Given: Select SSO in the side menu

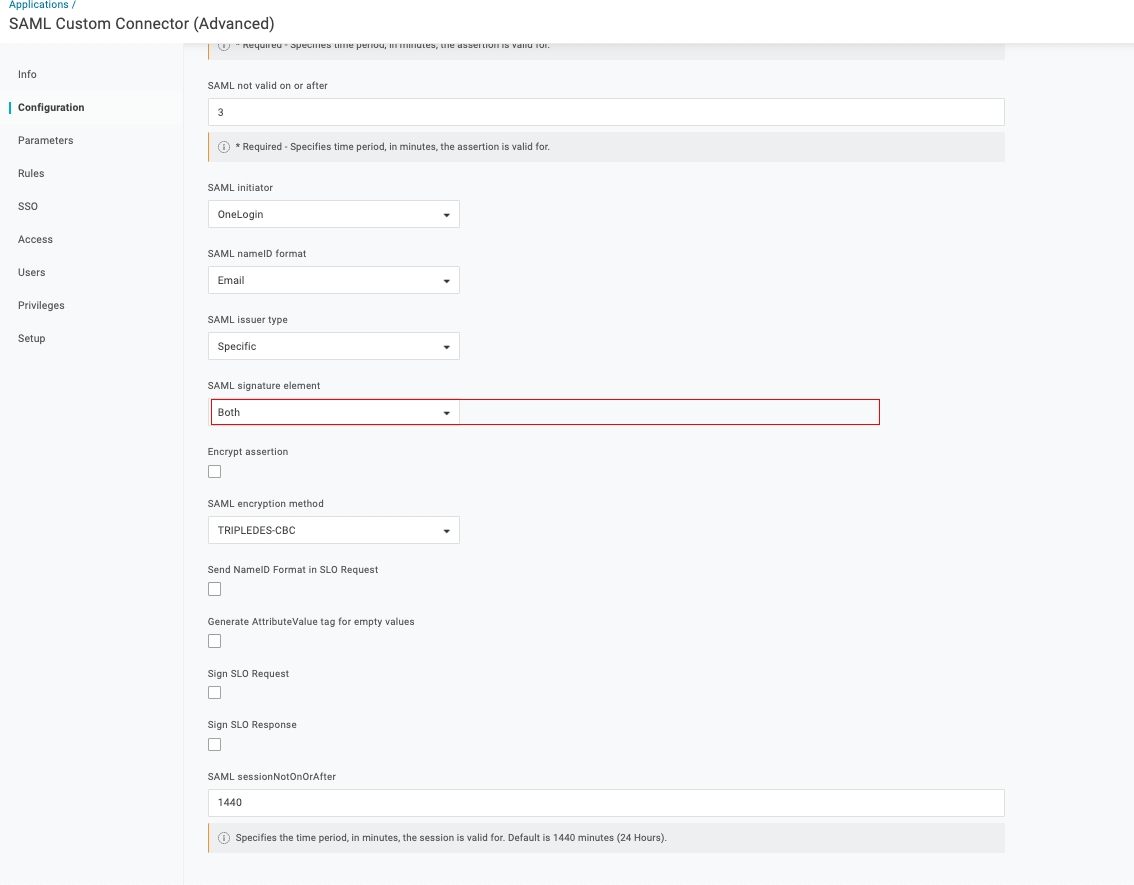Looking at the screenshot, I should pos(28,206).
